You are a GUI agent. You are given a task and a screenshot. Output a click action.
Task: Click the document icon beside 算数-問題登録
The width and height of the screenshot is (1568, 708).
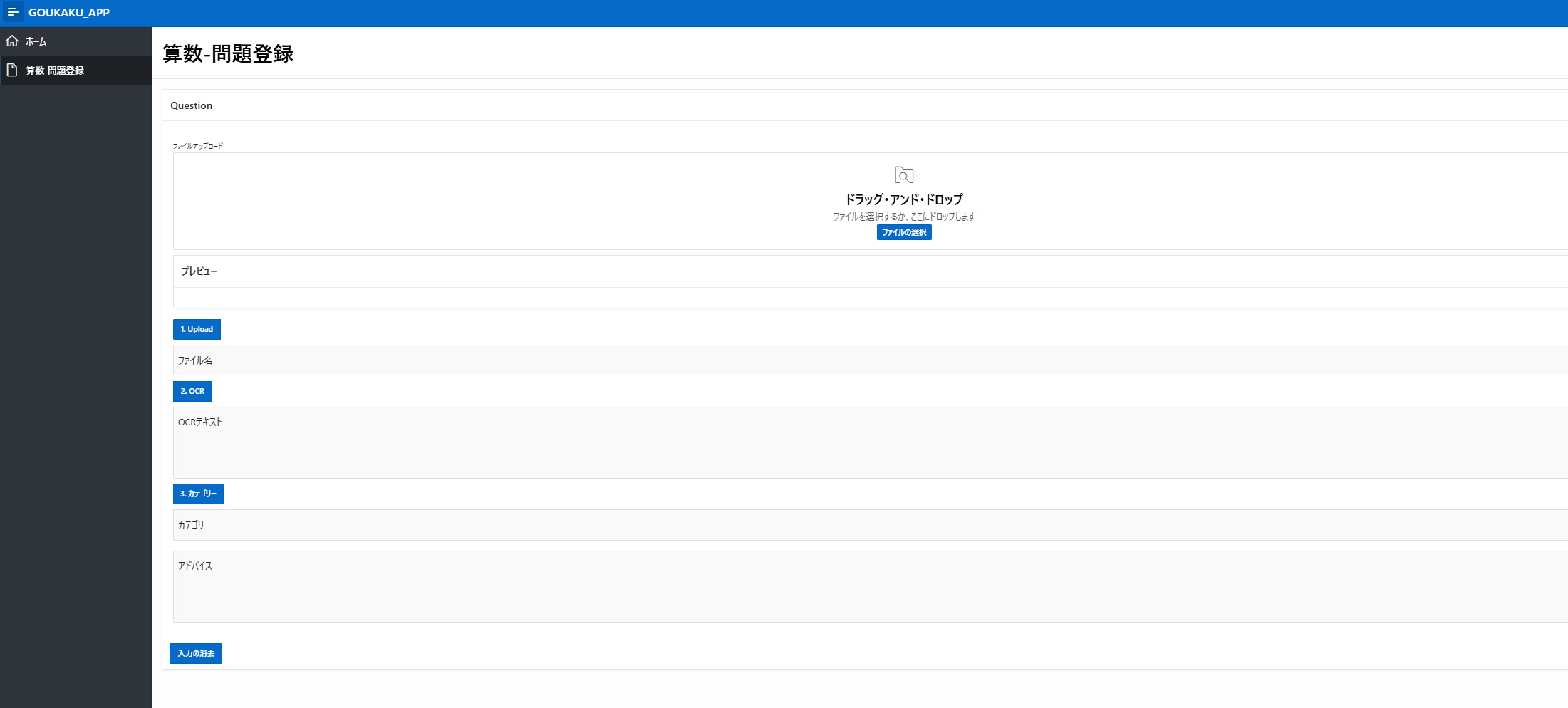tap(12, 70)
